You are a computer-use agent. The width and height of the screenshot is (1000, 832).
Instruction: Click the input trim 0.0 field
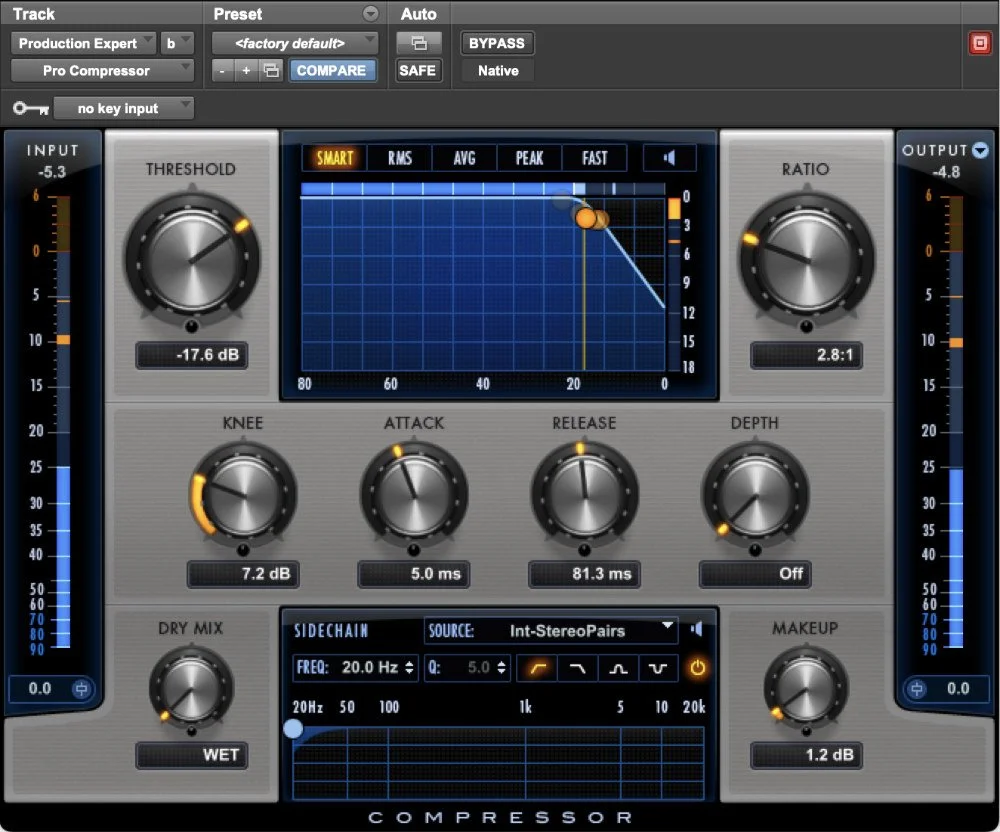tap(40, 689)
